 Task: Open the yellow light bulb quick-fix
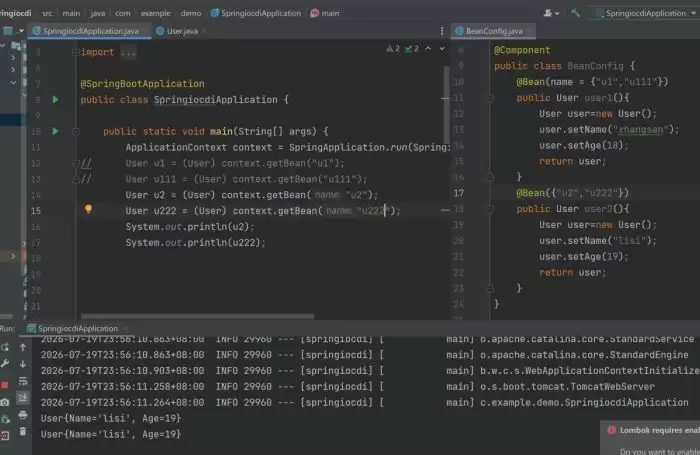[88, 209]
